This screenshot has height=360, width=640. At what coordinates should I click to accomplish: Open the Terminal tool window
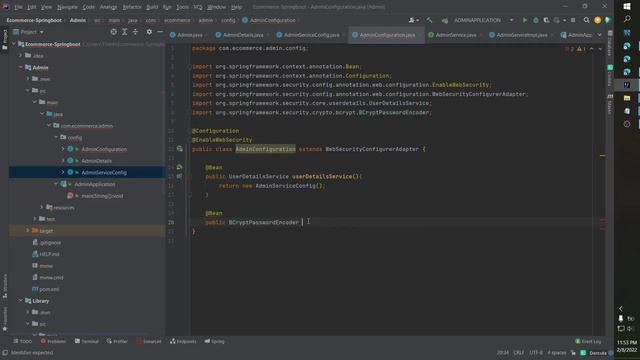(x=87, y=341)
